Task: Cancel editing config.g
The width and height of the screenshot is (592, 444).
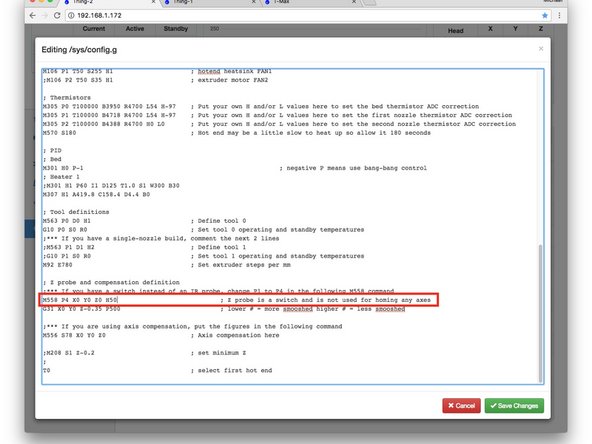Action: pos(461,406)
